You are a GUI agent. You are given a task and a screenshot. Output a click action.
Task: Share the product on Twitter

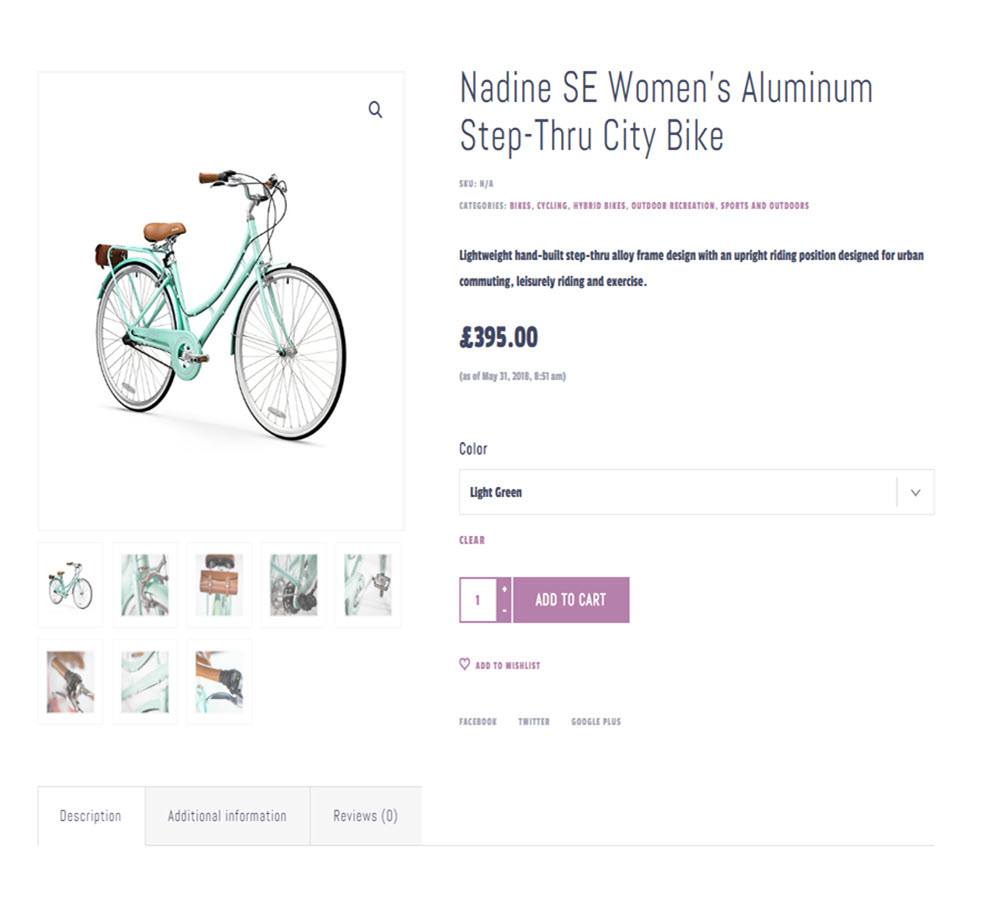[x=534, y=721]
